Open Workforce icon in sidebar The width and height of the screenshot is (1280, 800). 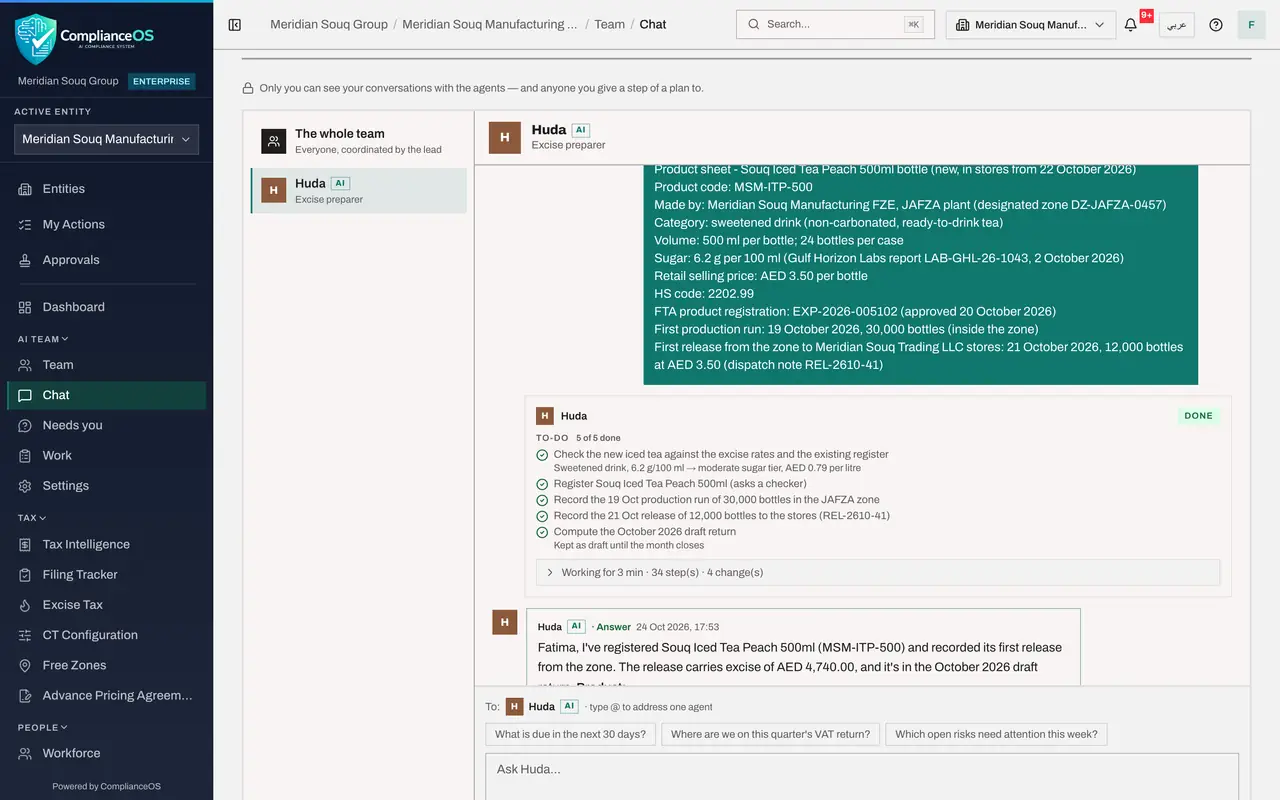click(25, 753)
